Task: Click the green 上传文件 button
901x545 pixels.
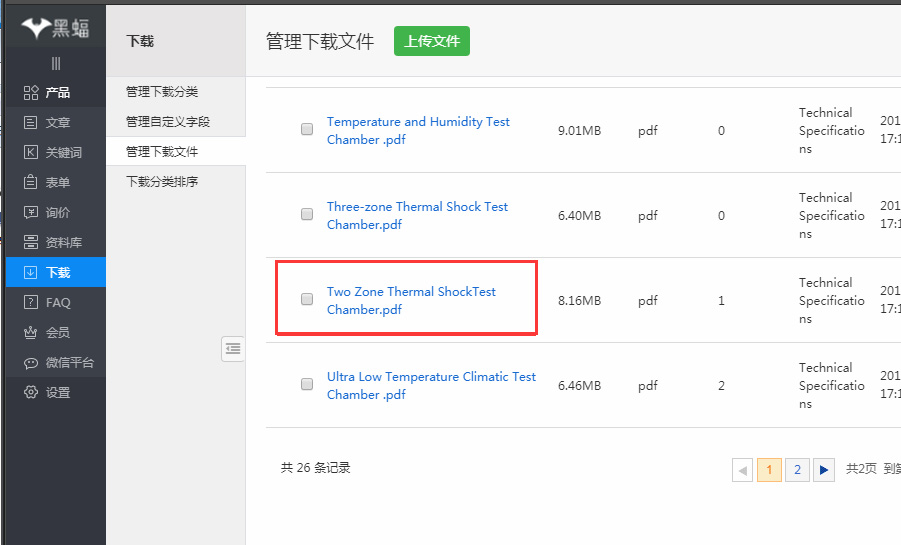Action: pyautogui.click(x=431, y=41)
